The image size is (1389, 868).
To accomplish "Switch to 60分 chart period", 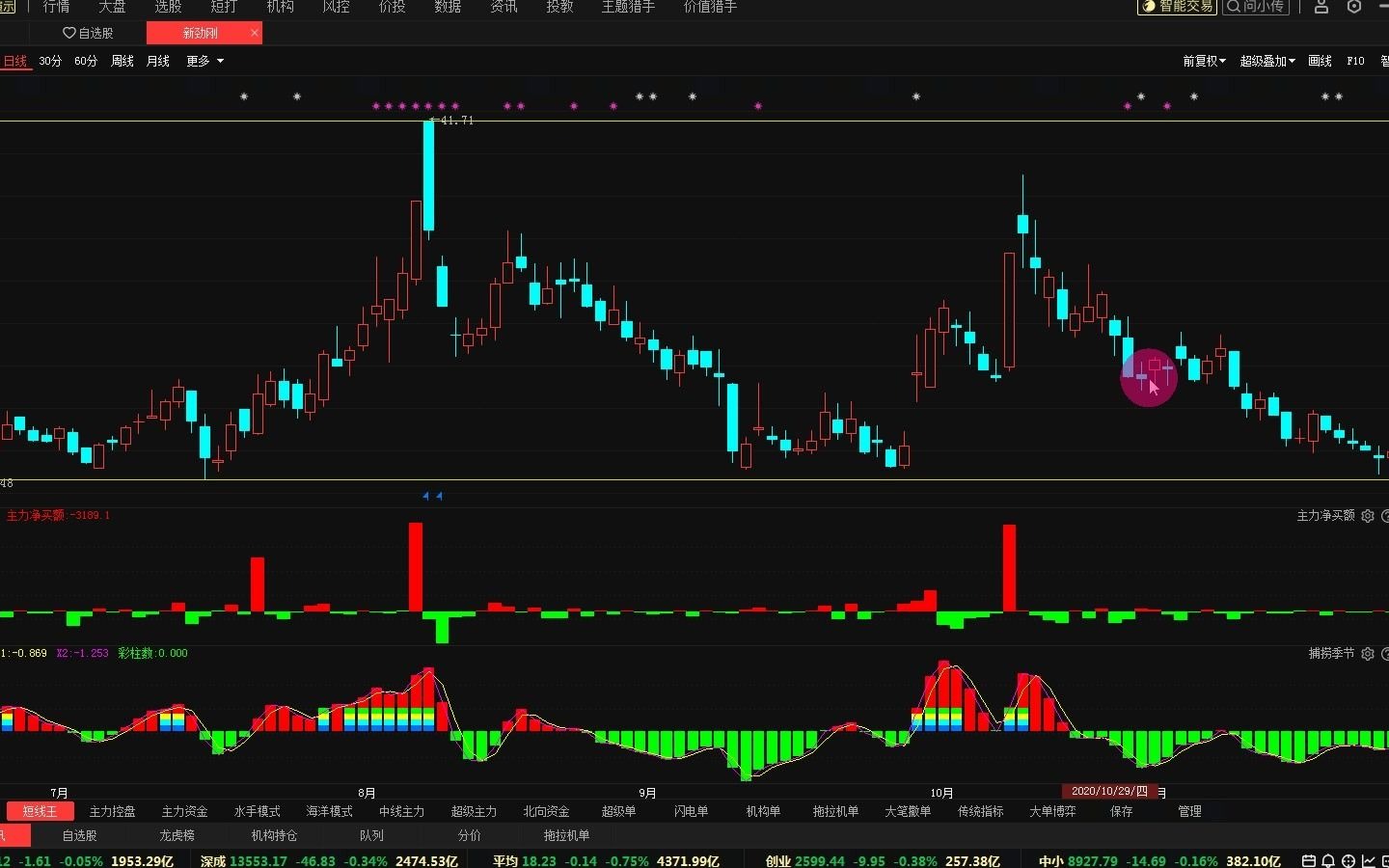I will click(x=86, y=61).
